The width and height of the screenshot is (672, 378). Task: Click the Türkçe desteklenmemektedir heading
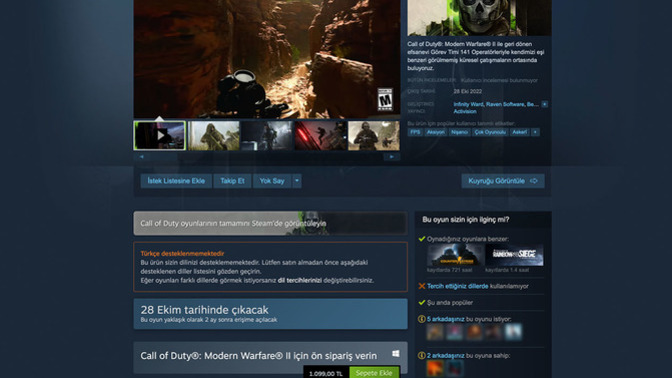(x=182, y=253)
